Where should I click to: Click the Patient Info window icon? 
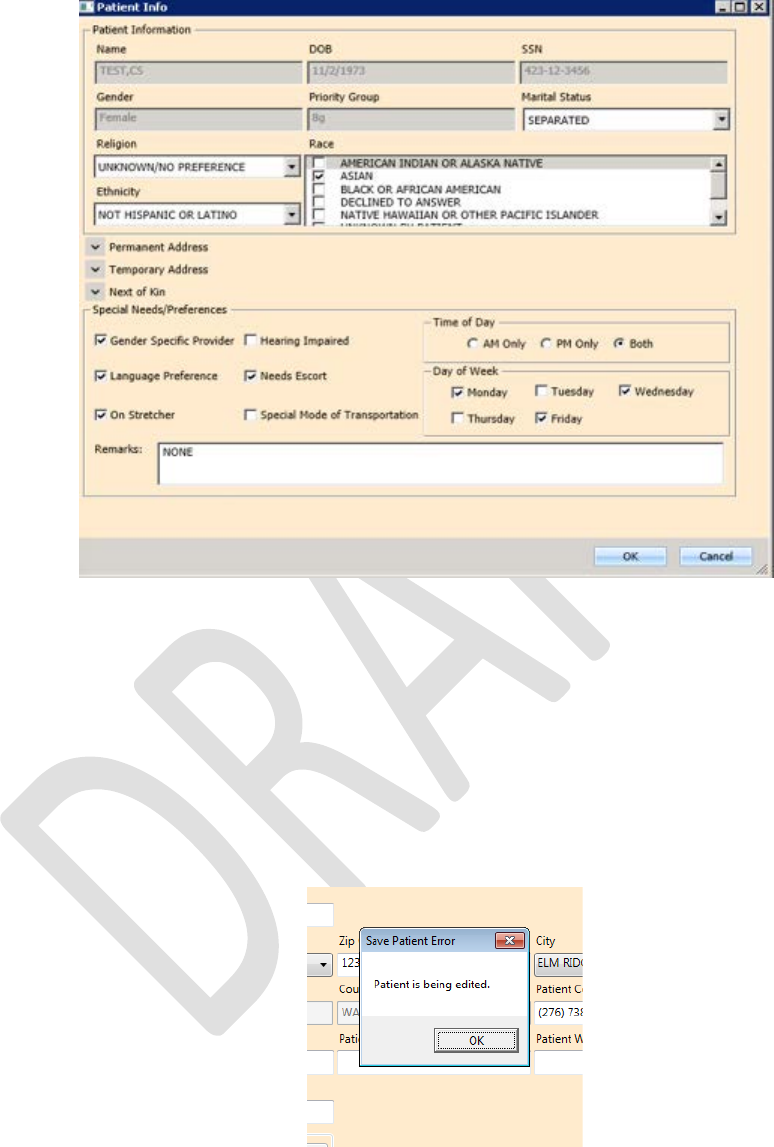tap(87, 7)
